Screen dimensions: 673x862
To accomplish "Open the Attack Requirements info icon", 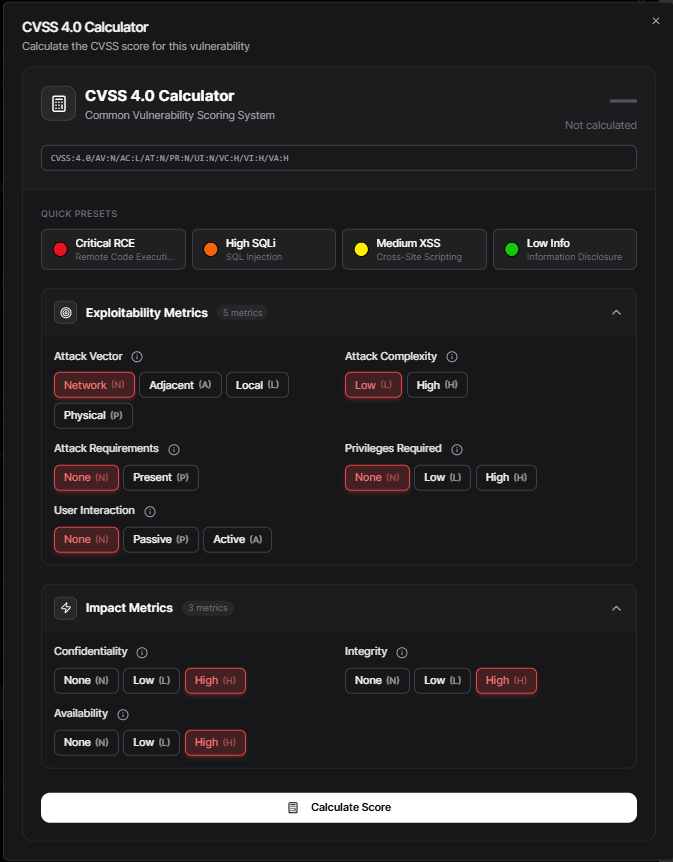I will click(x=174, y=450).
